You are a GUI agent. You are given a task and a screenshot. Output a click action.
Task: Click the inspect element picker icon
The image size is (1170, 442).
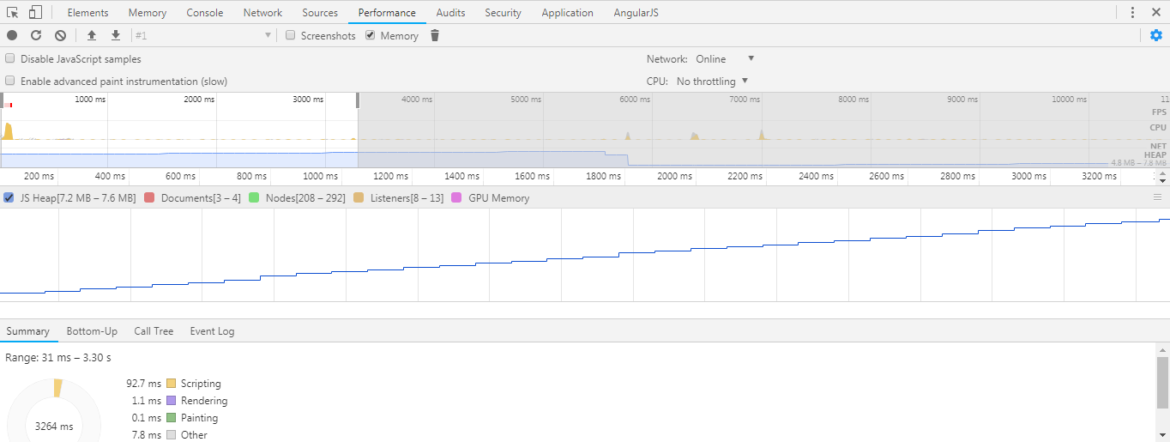13,13
